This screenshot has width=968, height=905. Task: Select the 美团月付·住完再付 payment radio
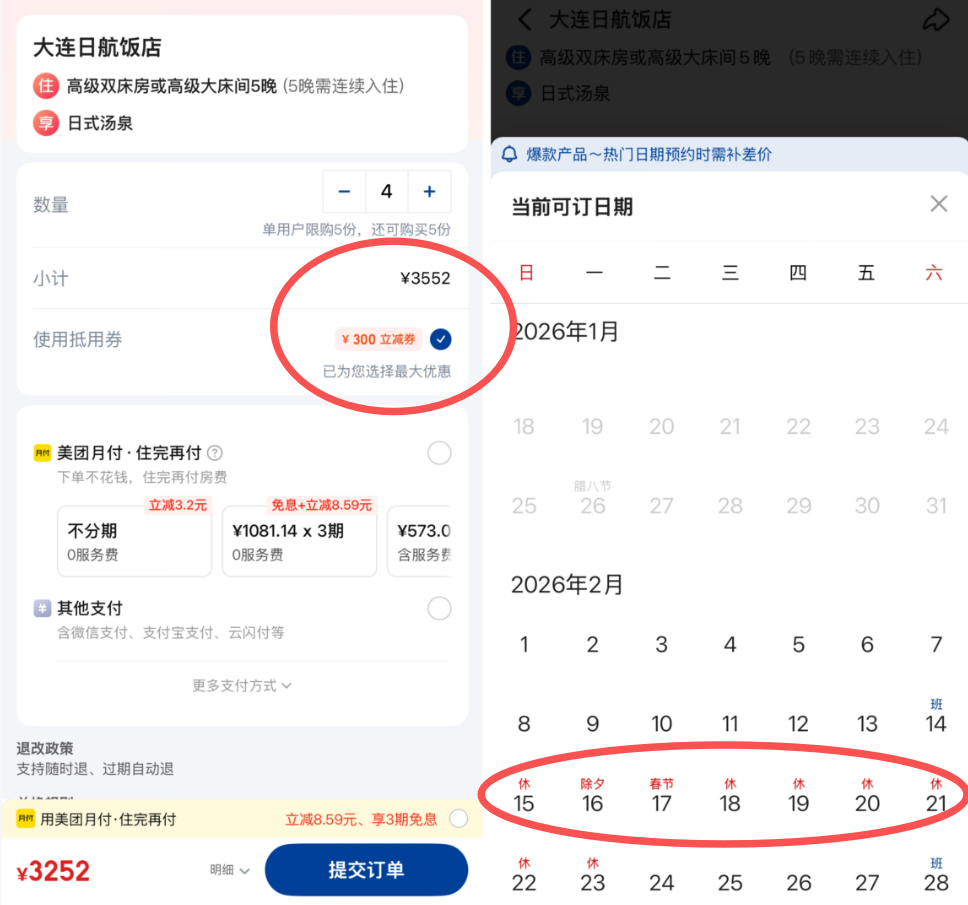[439, 453]
